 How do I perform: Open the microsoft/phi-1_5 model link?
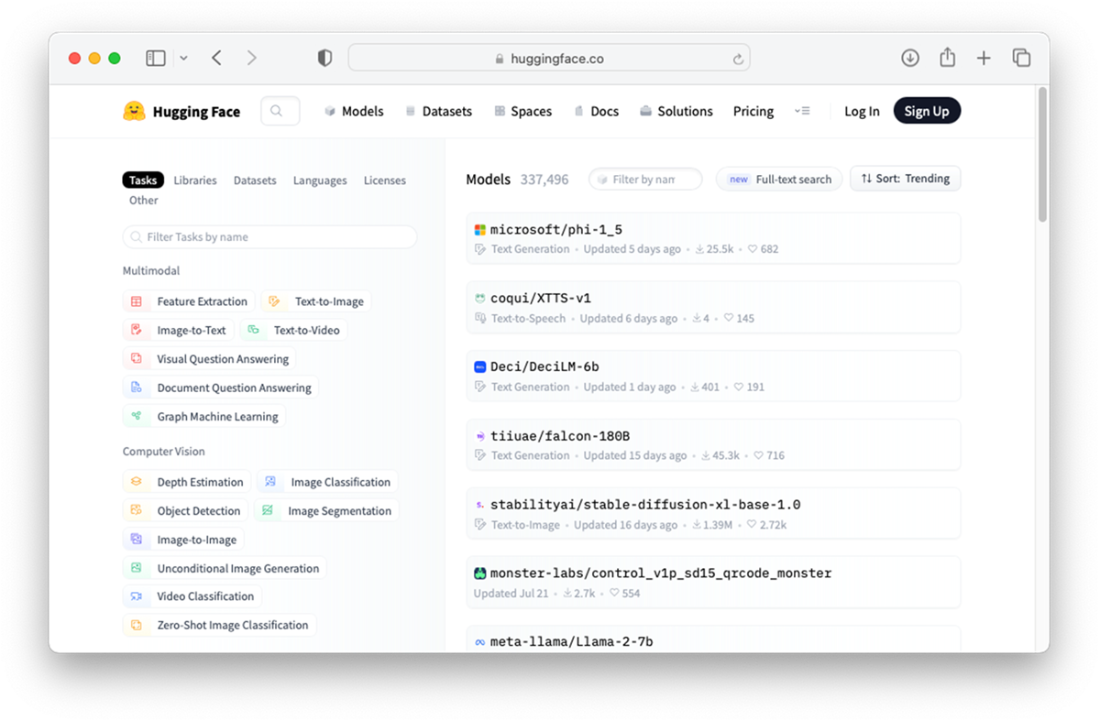555,230
